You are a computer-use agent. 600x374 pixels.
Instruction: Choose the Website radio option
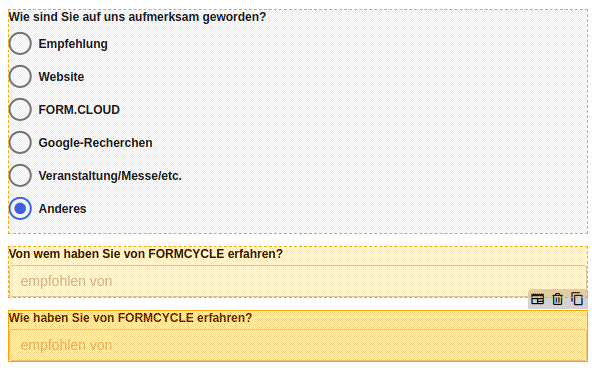click(20, 76)
